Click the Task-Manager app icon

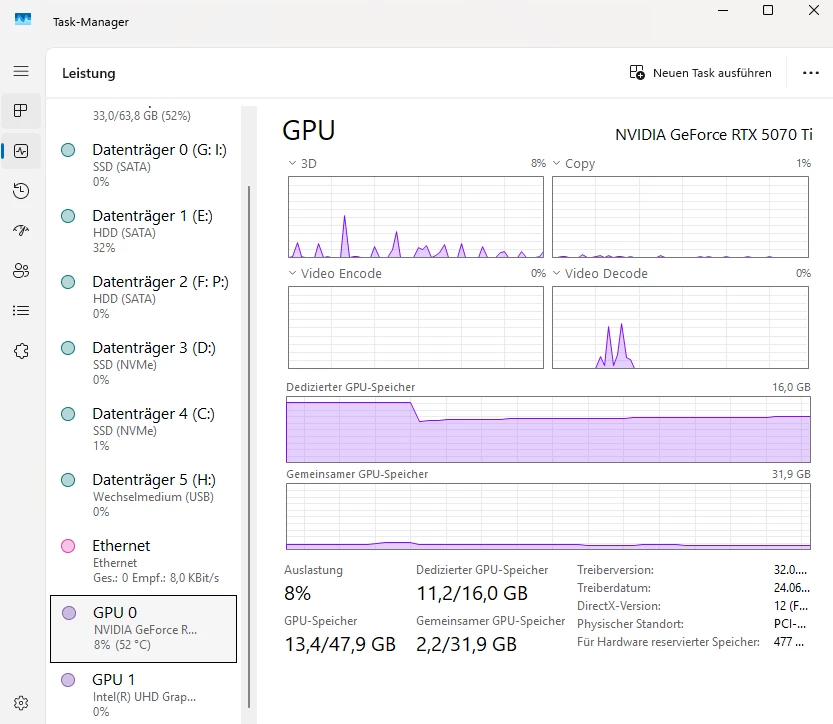pyautogui.click(x=23, y=19)
